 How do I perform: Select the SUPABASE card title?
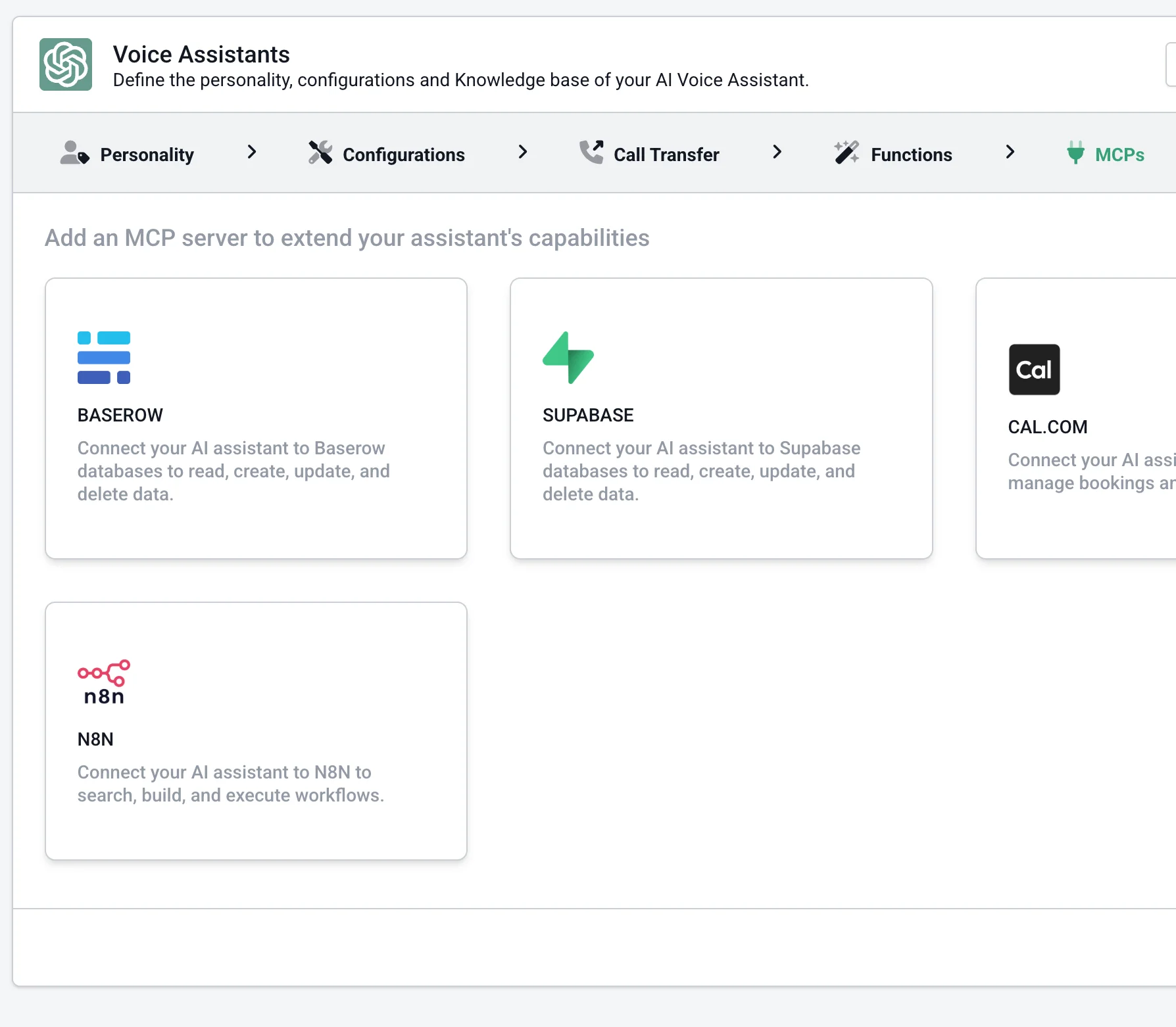[x=588, y=415]
